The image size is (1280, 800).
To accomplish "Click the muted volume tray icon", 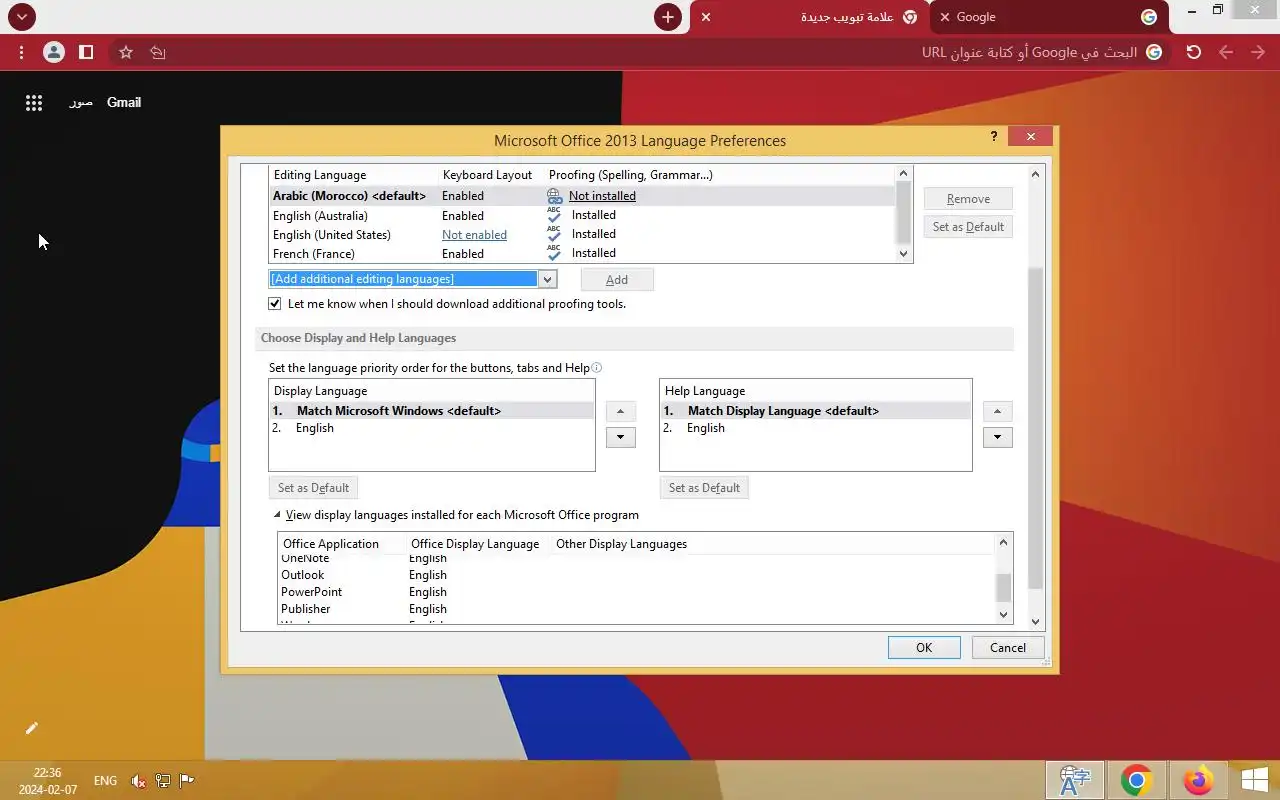I will 139,781.
